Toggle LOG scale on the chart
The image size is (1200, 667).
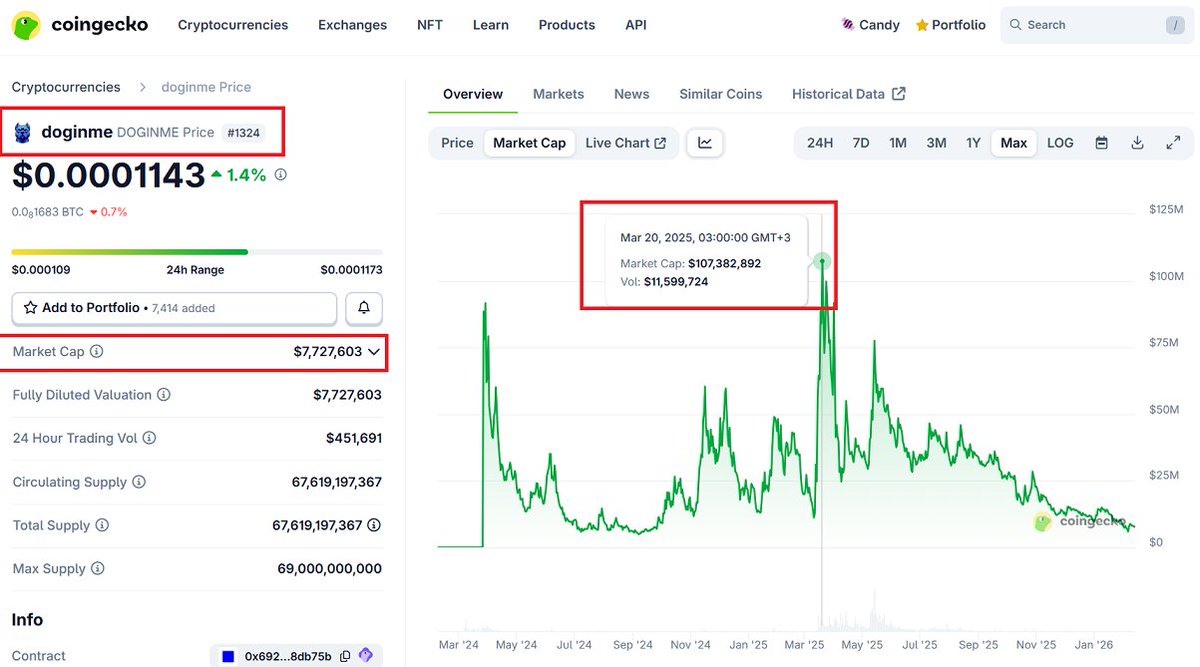click(1060, 143)
